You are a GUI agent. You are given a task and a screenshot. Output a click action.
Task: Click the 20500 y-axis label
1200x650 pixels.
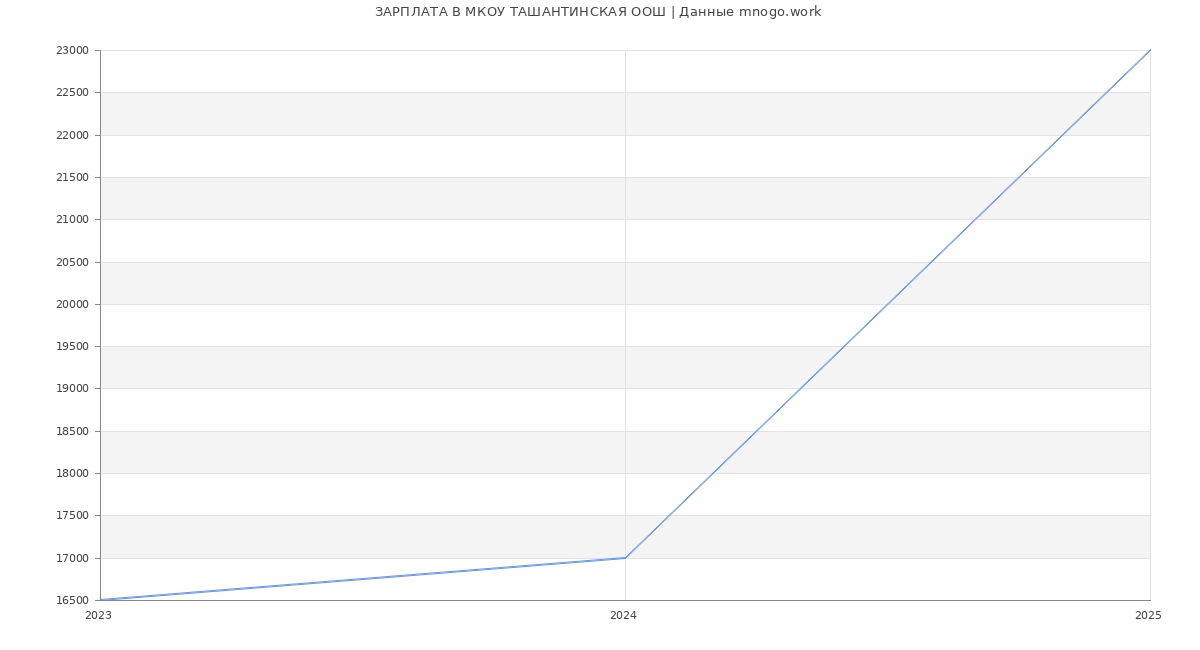click(x=72, y=262)
